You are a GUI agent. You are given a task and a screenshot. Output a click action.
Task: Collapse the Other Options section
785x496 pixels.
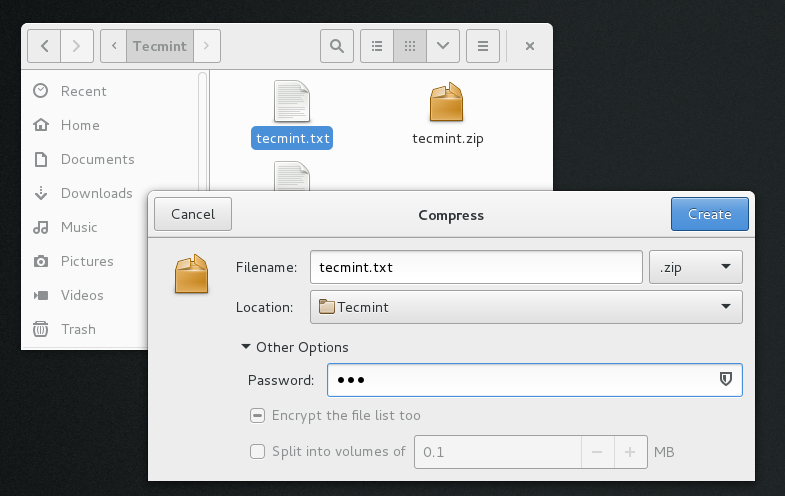click(246, 348)
